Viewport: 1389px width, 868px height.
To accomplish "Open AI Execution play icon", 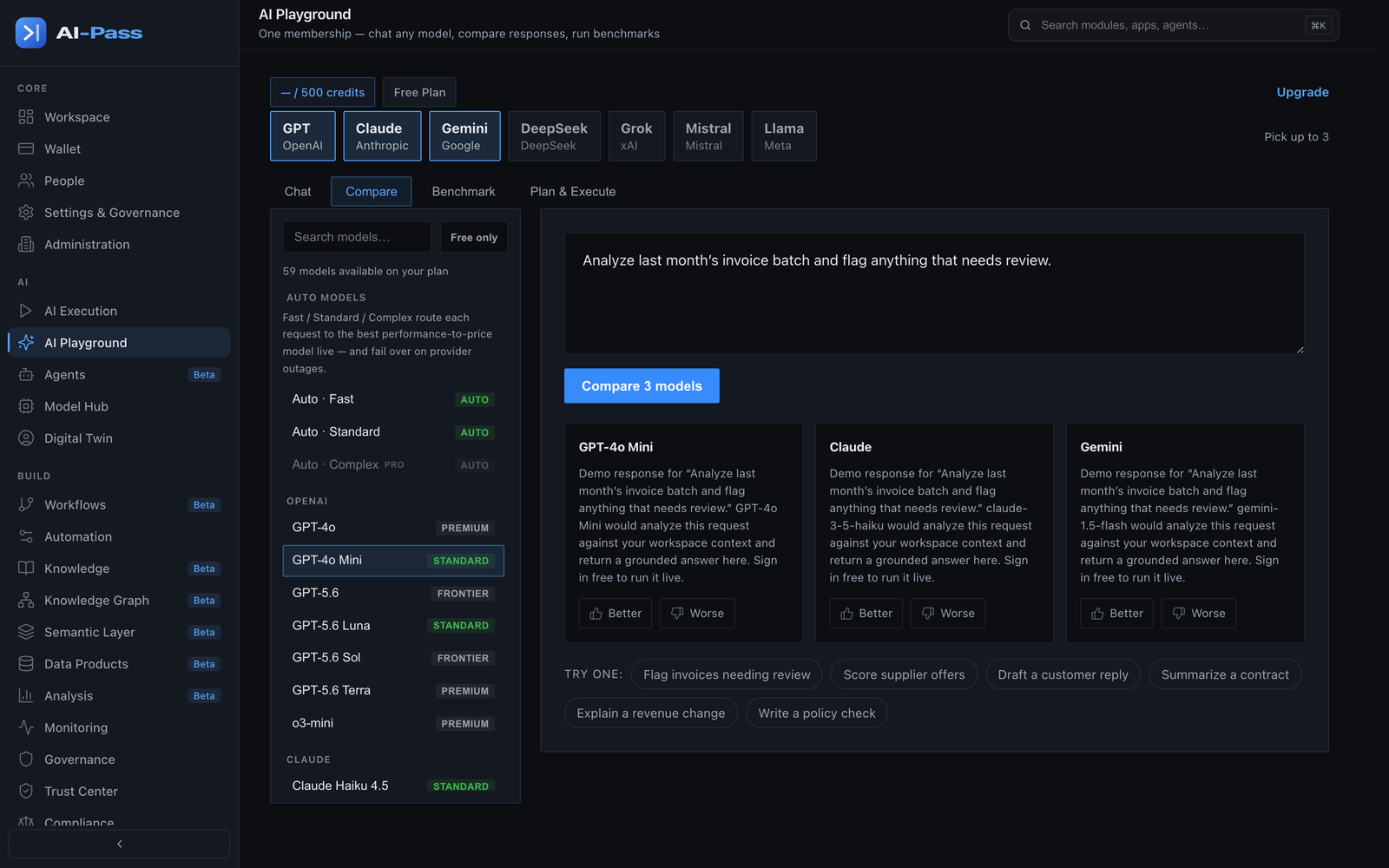I will pos(26,311).
